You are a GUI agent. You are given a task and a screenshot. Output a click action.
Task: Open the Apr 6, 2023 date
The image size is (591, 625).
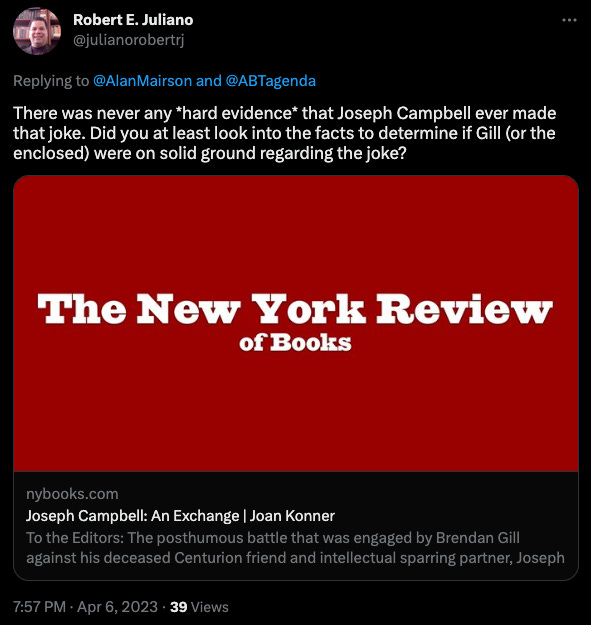(x=118, y=607)
